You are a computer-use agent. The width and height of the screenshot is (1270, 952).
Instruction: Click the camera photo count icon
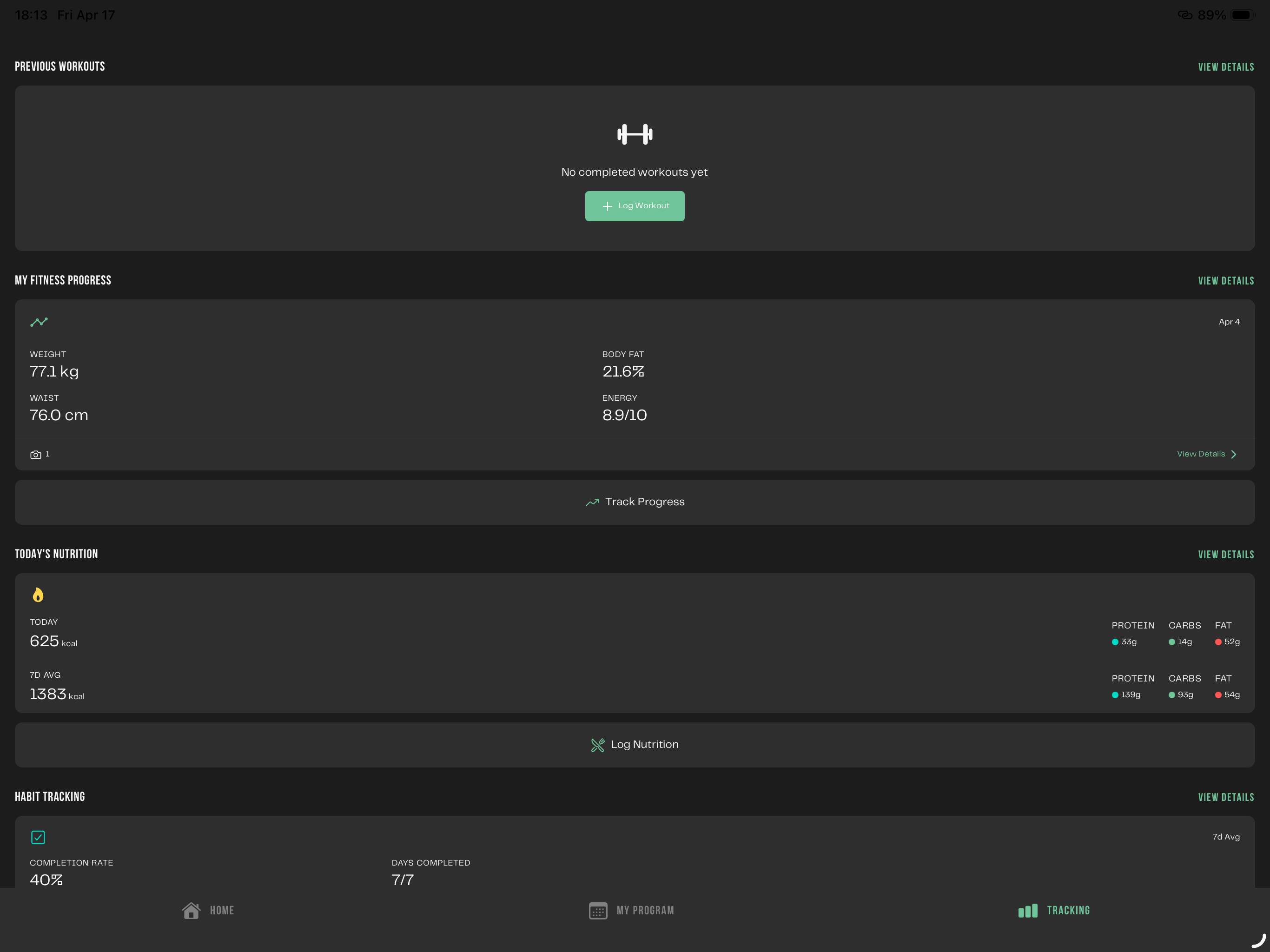36,454
